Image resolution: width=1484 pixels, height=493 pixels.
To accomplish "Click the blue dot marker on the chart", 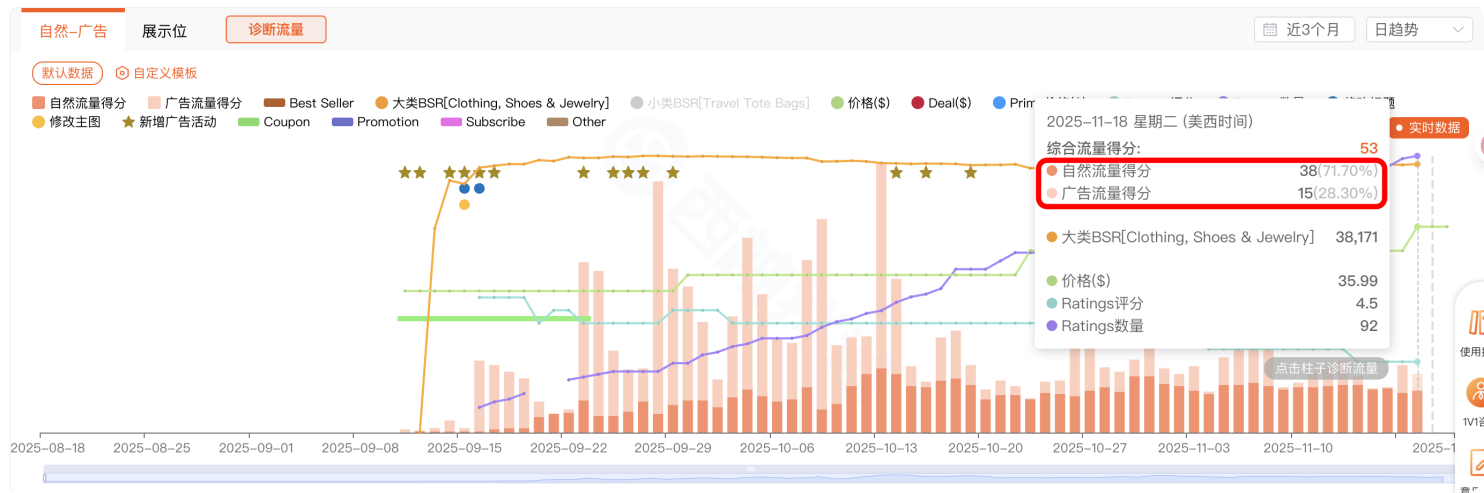I will pyautogui.click(x=464, y=188).
